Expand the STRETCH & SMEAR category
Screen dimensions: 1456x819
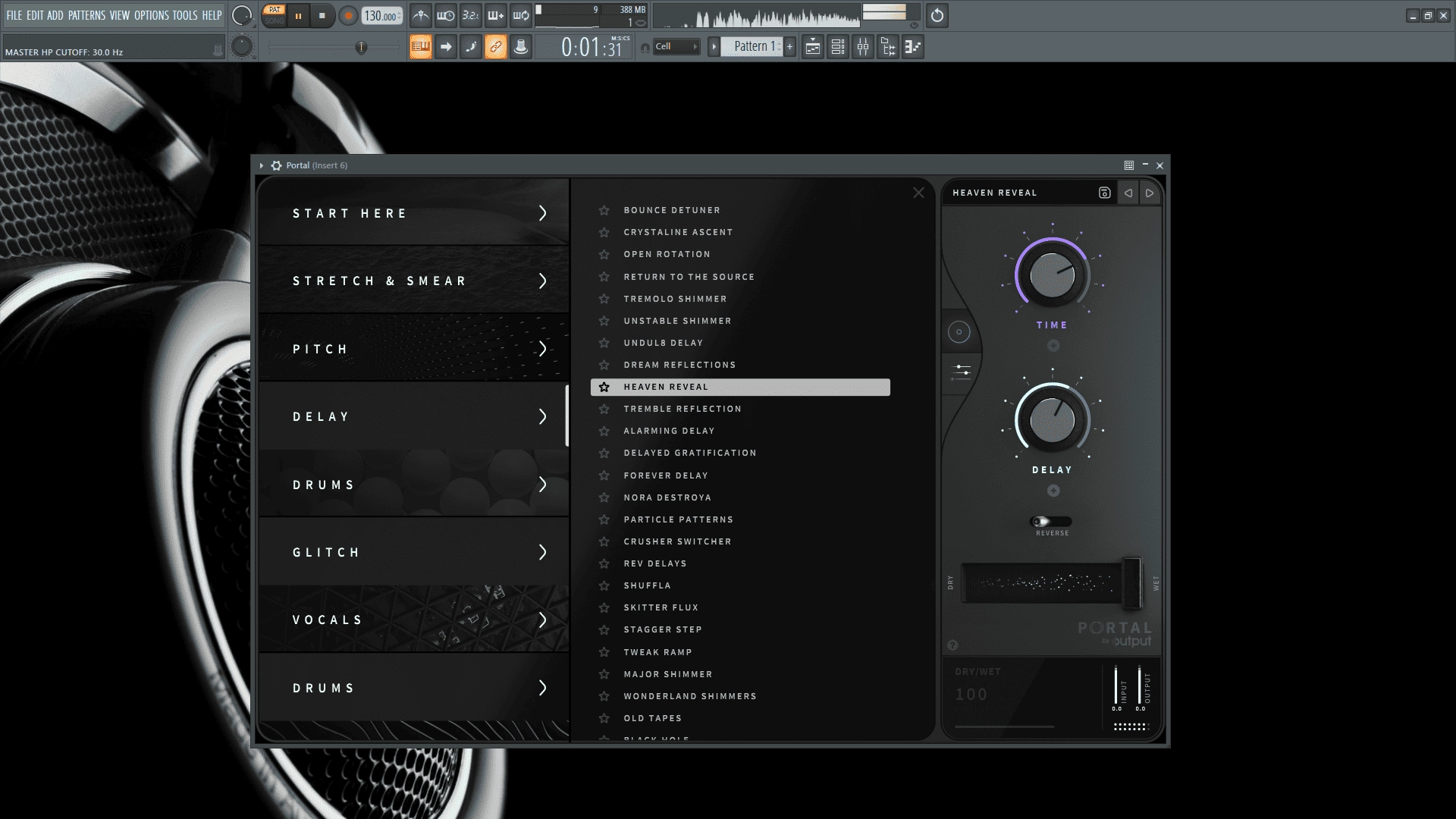tap(414, 281)
